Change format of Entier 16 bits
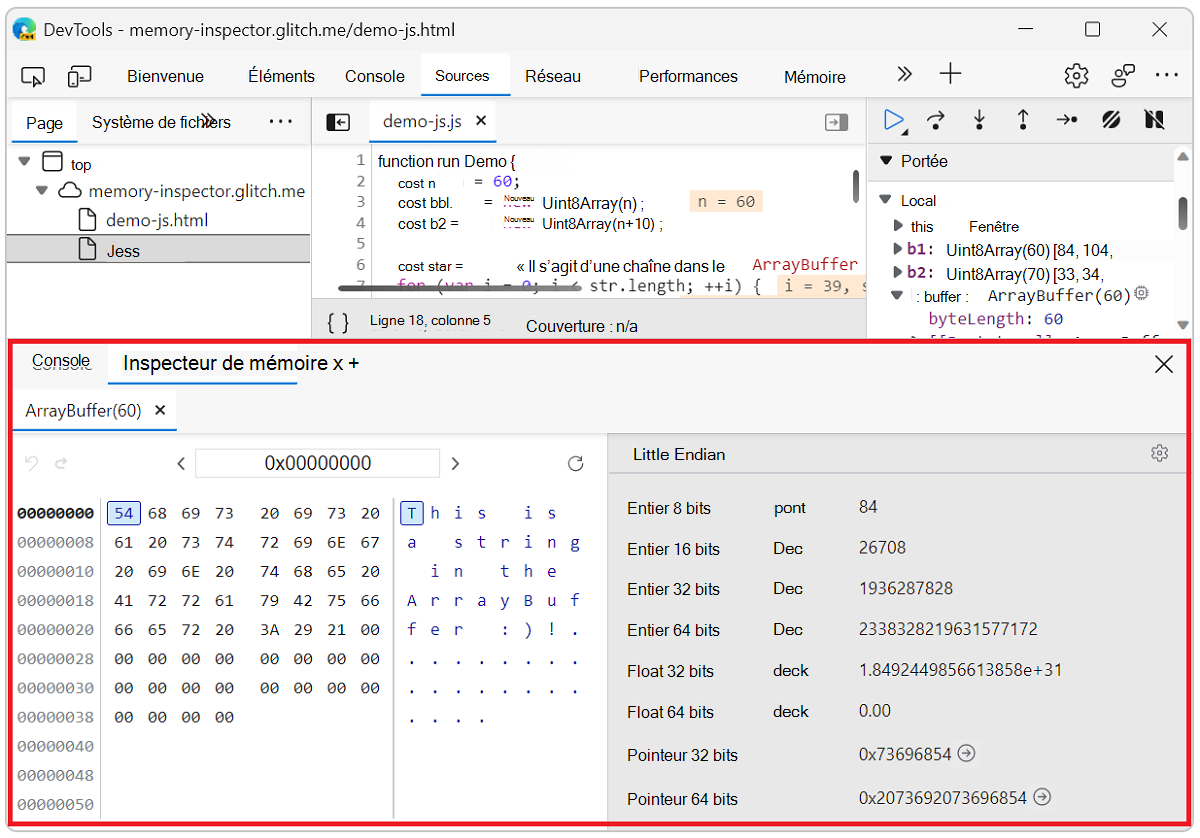The width and height of the screenshot is (1200, 838). coord(788,548)
